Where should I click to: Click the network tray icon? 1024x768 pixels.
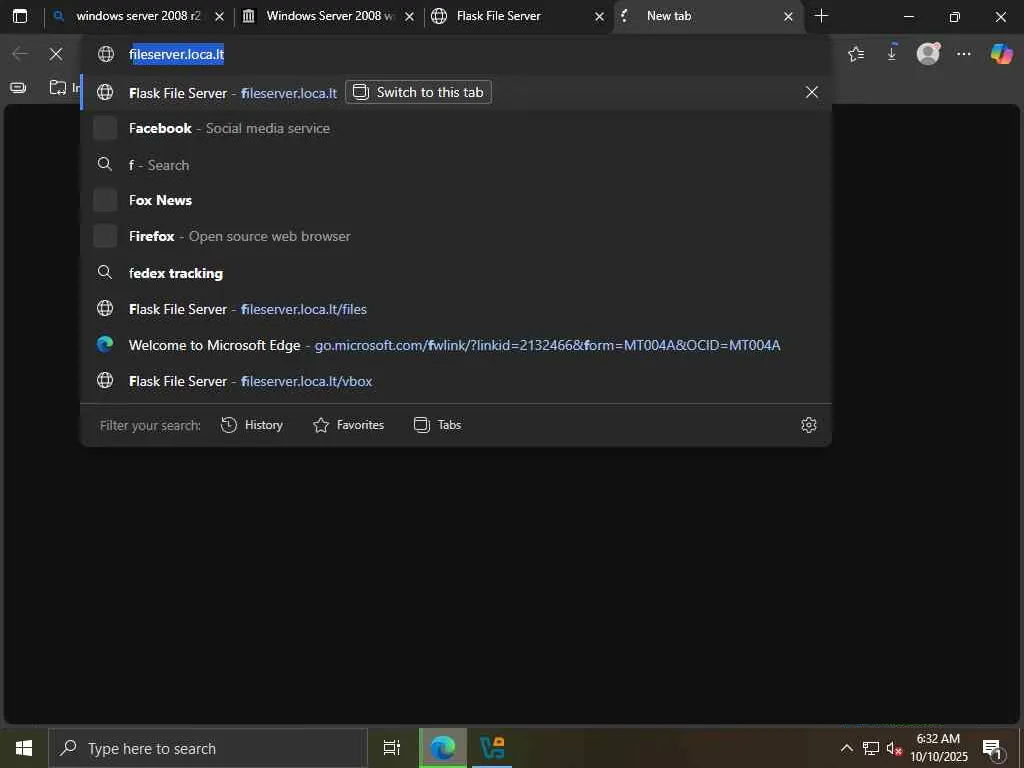871,748
